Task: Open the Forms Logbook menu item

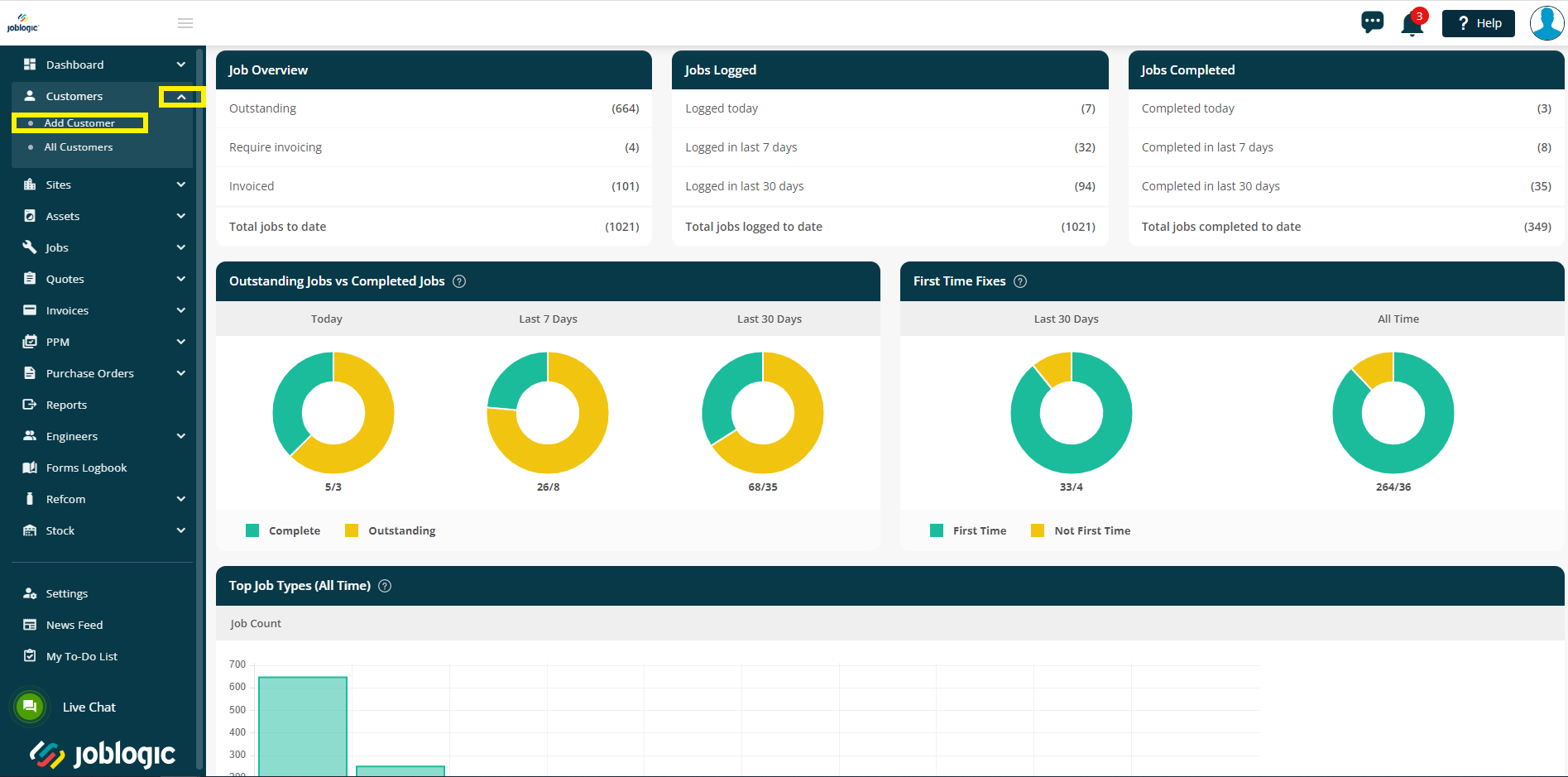Action: click(87, 468)
